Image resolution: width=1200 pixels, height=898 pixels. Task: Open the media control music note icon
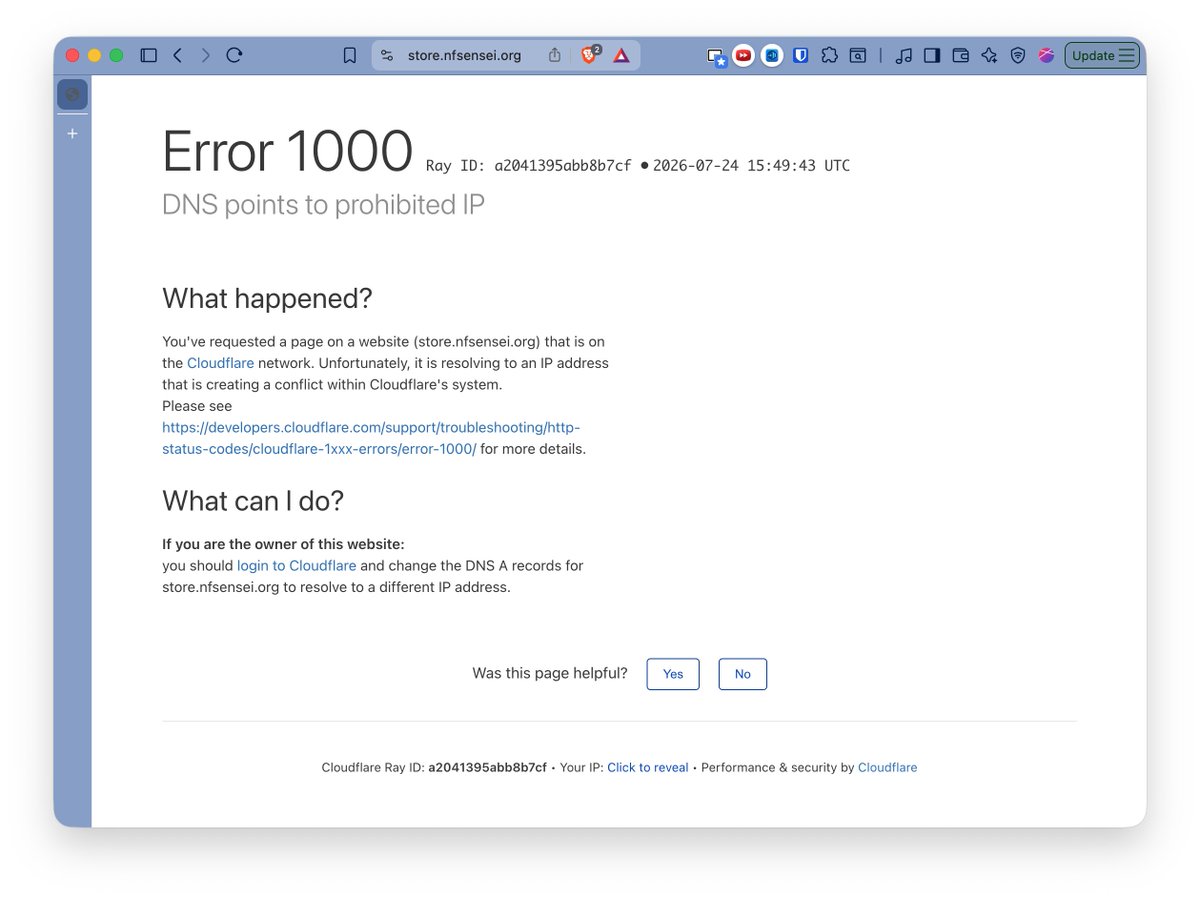903,56
